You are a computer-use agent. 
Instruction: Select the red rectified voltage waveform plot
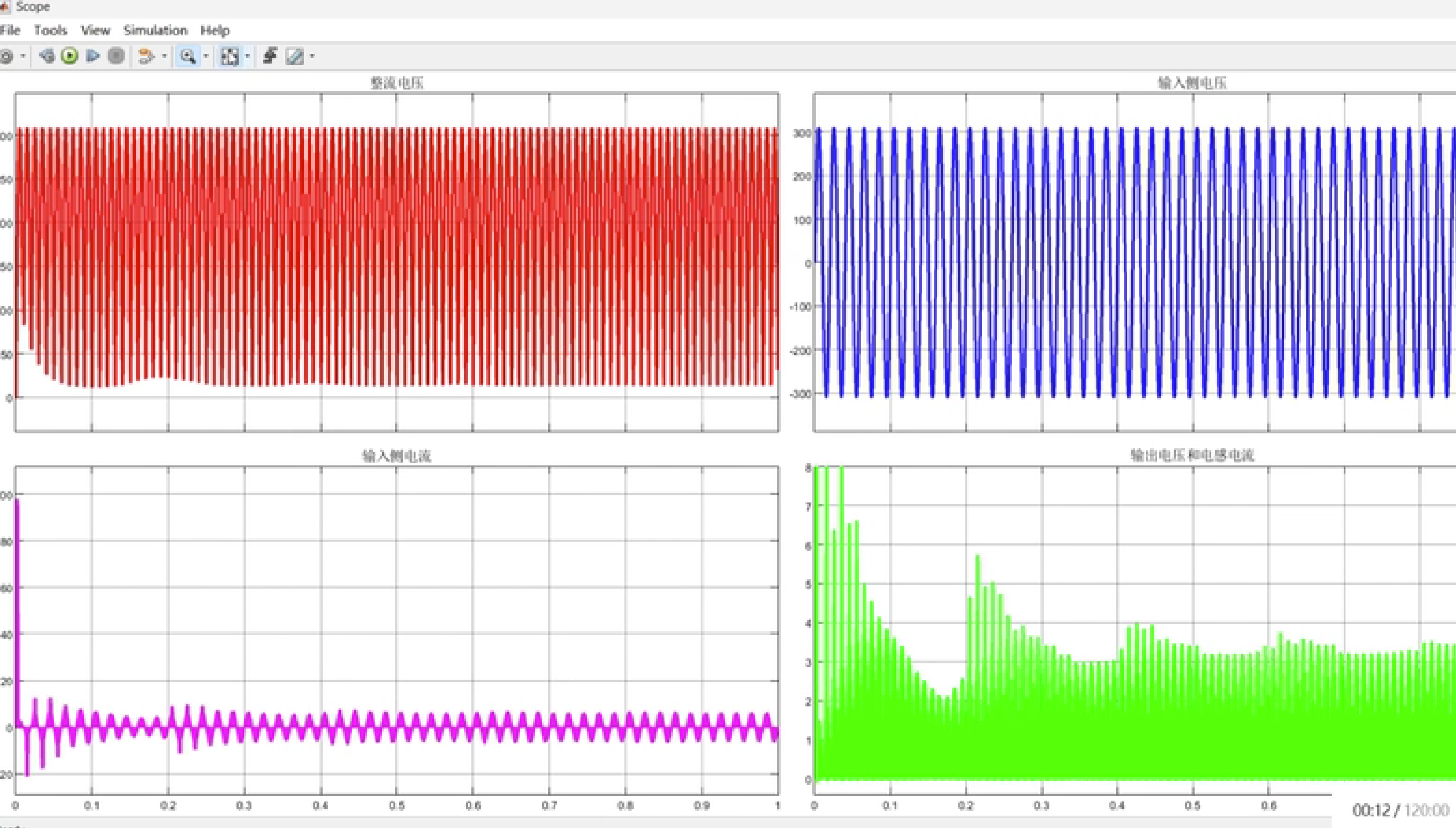click(x=397, y=262)
